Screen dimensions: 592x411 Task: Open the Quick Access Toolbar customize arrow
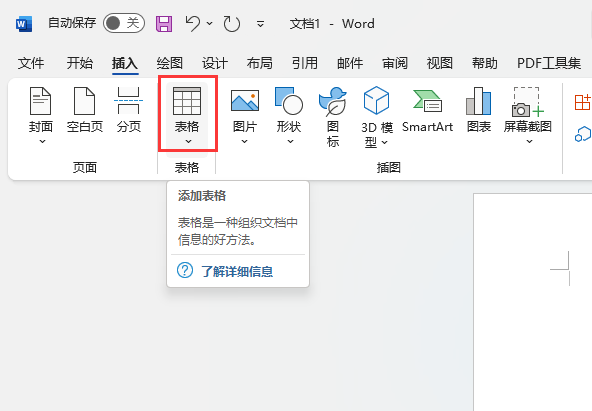tap(260, 24)
